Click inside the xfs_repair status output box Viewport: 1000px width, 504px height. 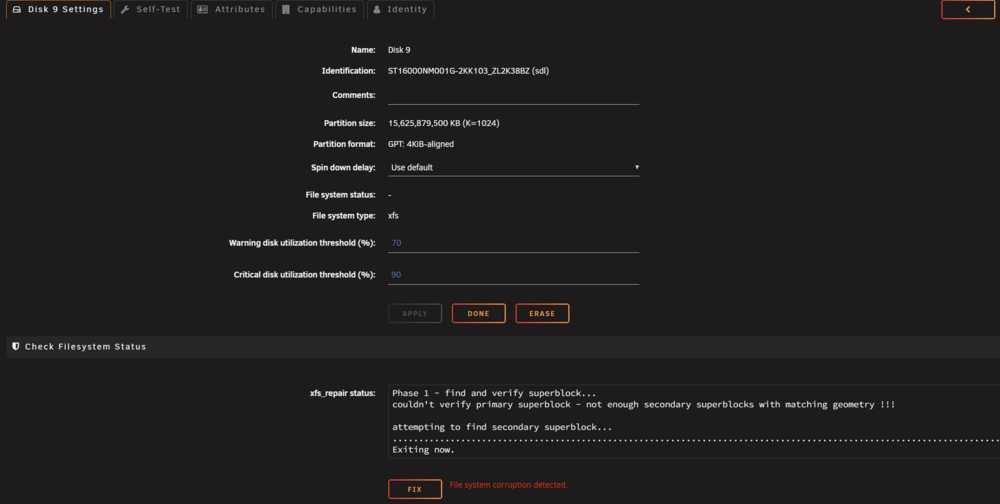click(x=694, y=422)
